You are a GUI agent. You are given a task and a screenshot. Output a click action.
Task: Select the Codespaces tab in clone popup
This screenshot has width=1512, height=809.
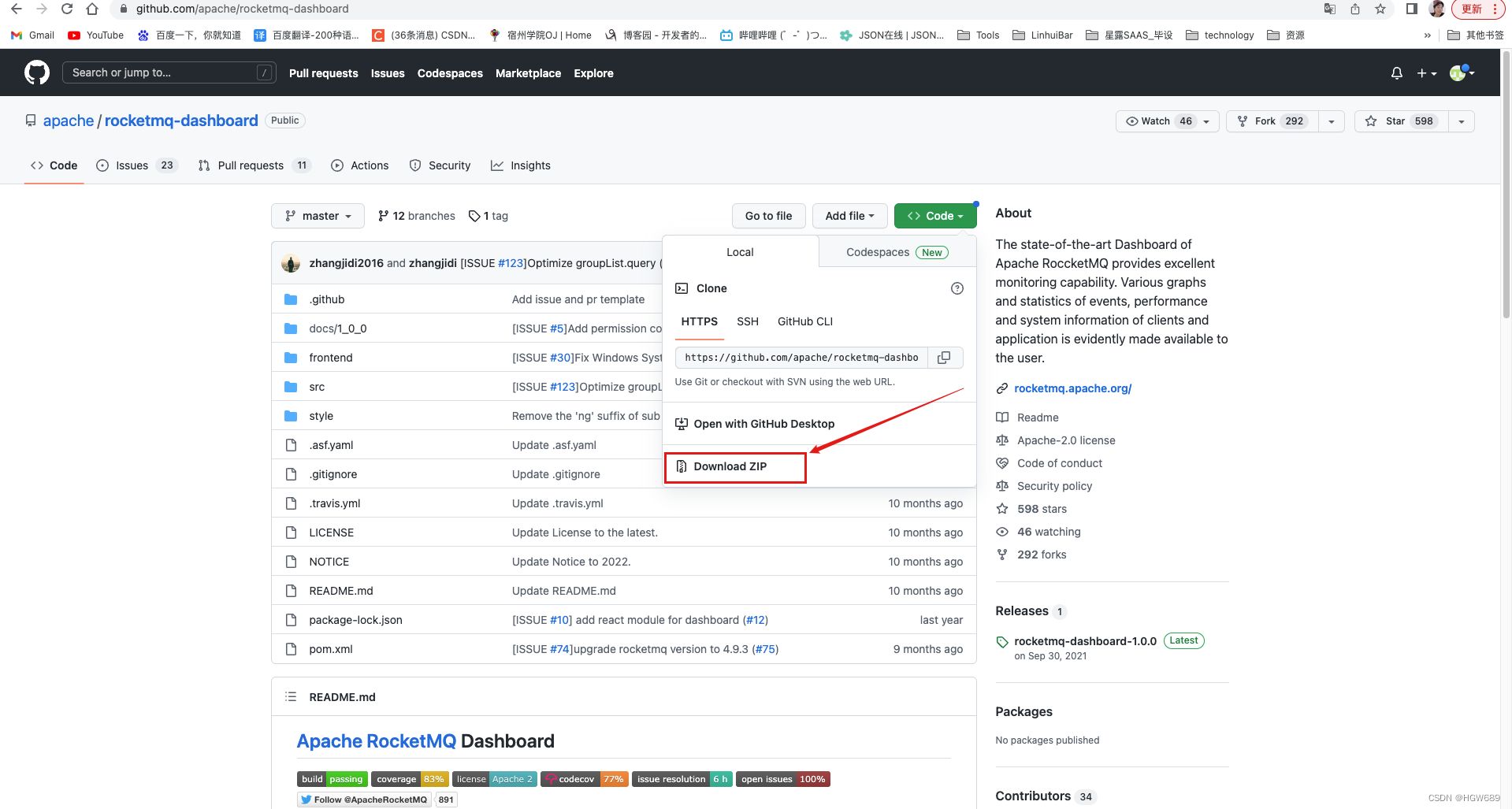tap(897, 252)
